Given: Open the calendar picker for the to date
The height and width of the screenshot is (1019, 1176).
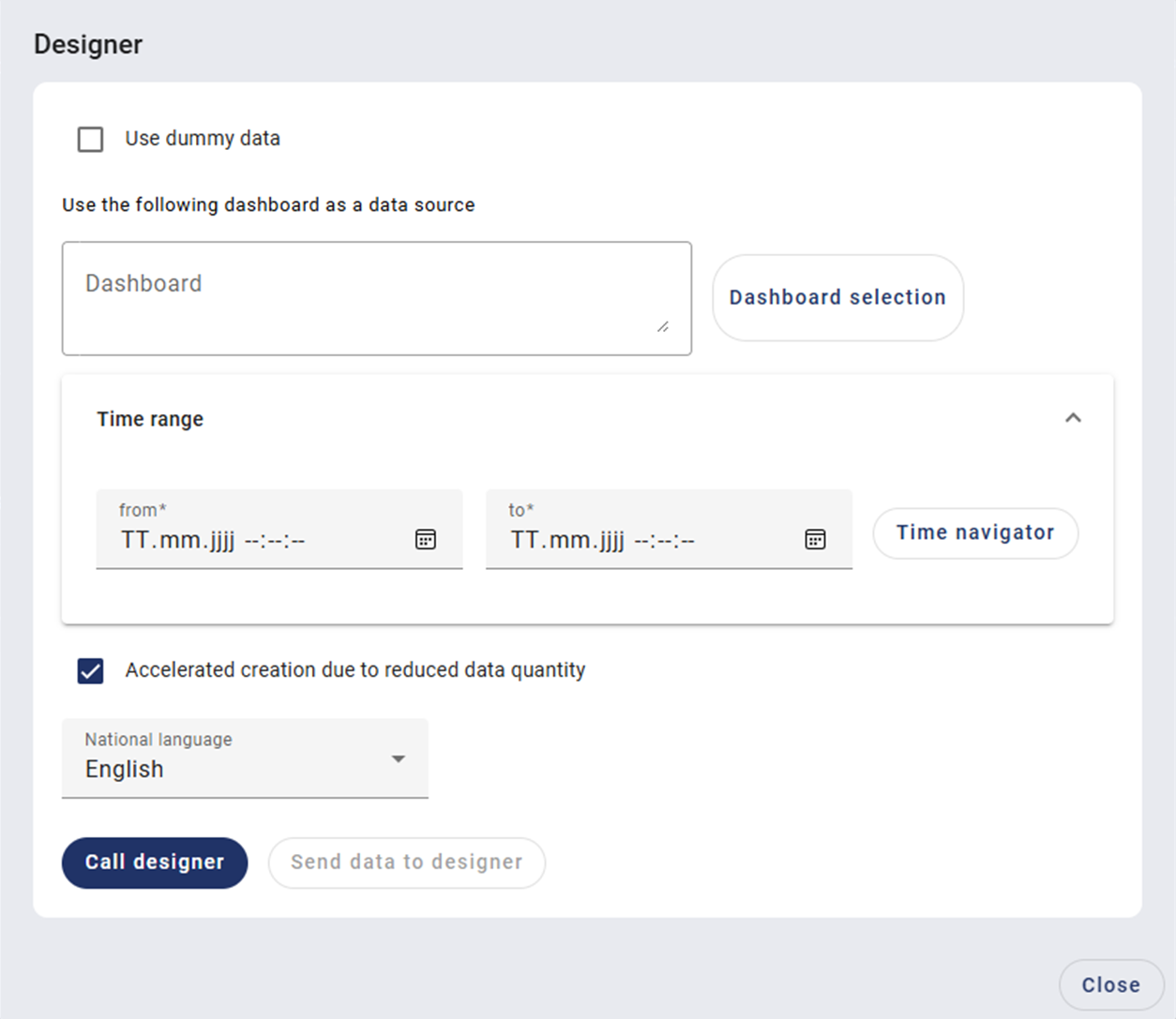Looking at the screenshot, I should point(815,540).
